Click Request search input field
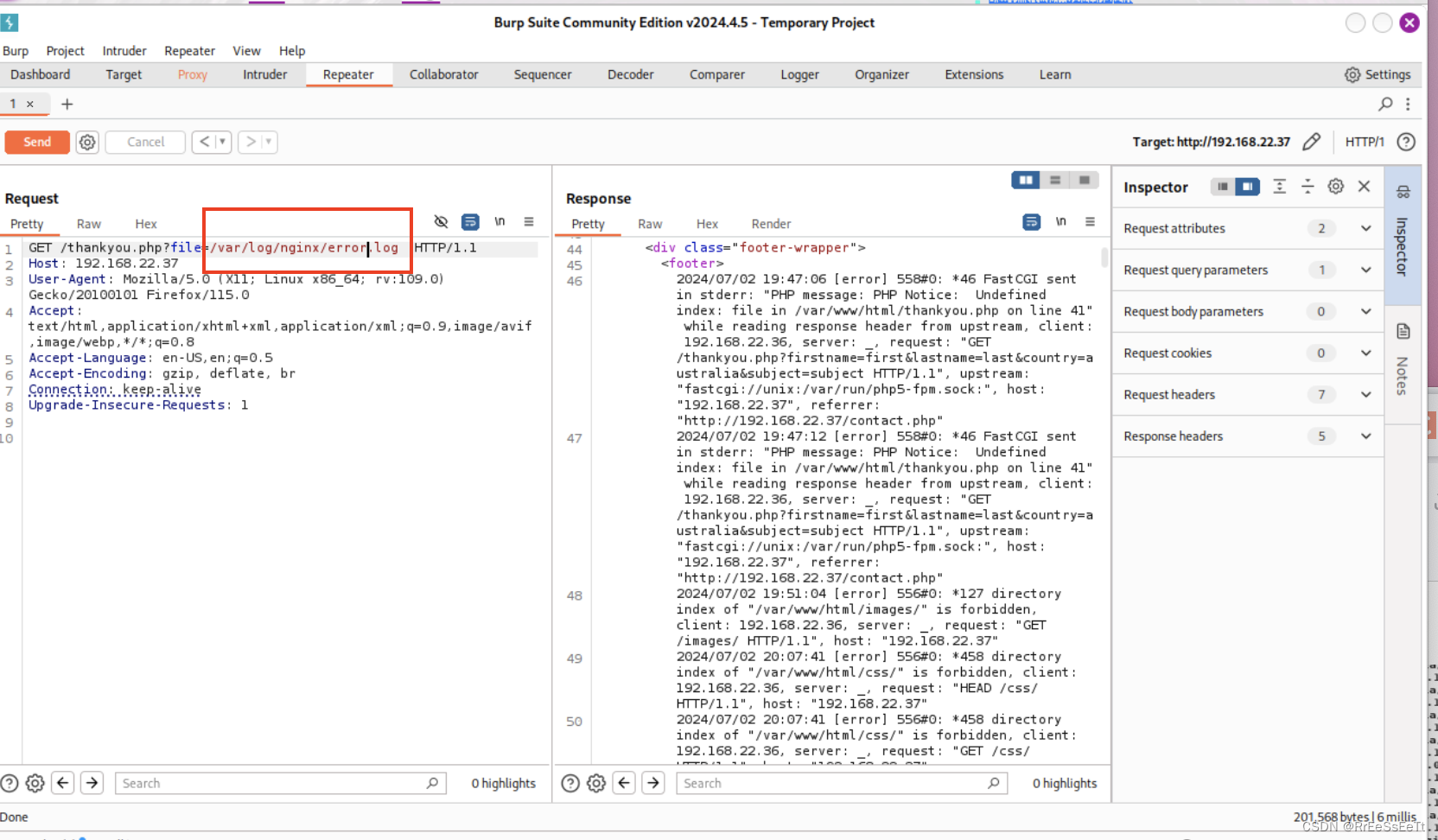This screenshot has width=1438, height=840. (281, 783)
